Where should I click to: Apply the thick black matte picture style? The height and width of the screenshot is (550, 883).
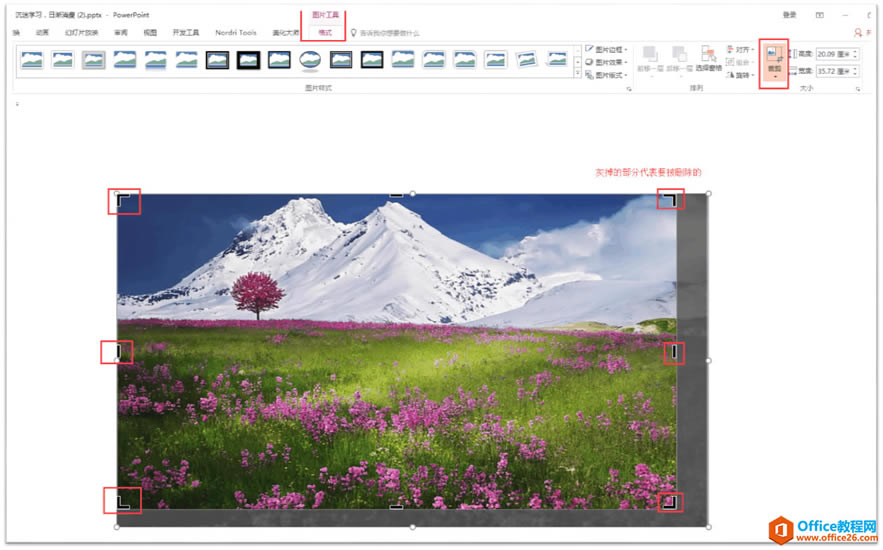point(248,60)
